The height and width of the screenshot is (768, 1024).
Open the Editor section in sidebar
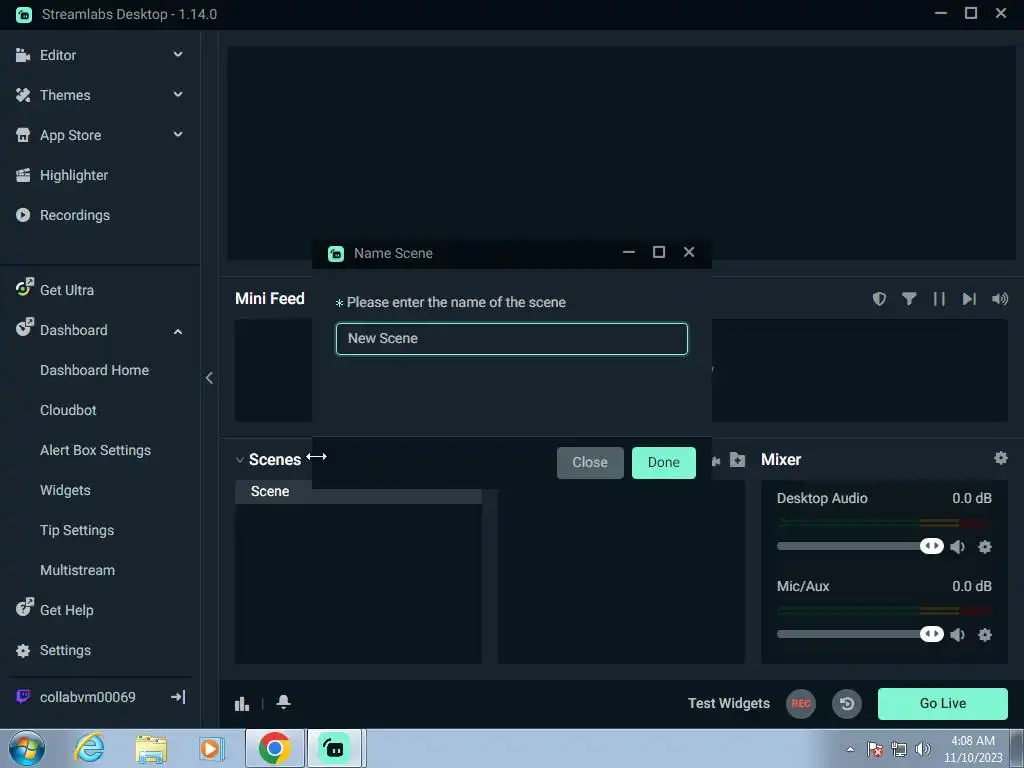(x=57, y=55)
